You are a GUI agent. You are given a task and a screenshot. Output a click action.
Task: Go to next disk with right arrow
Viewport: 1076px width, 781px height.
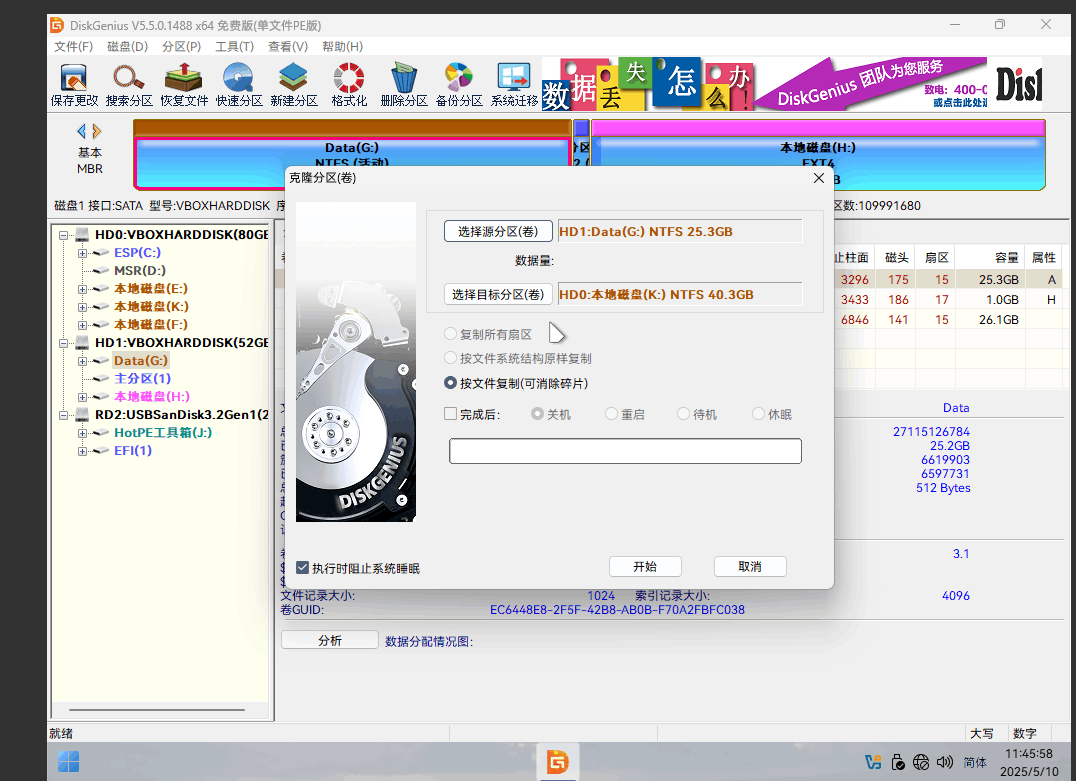97,131
